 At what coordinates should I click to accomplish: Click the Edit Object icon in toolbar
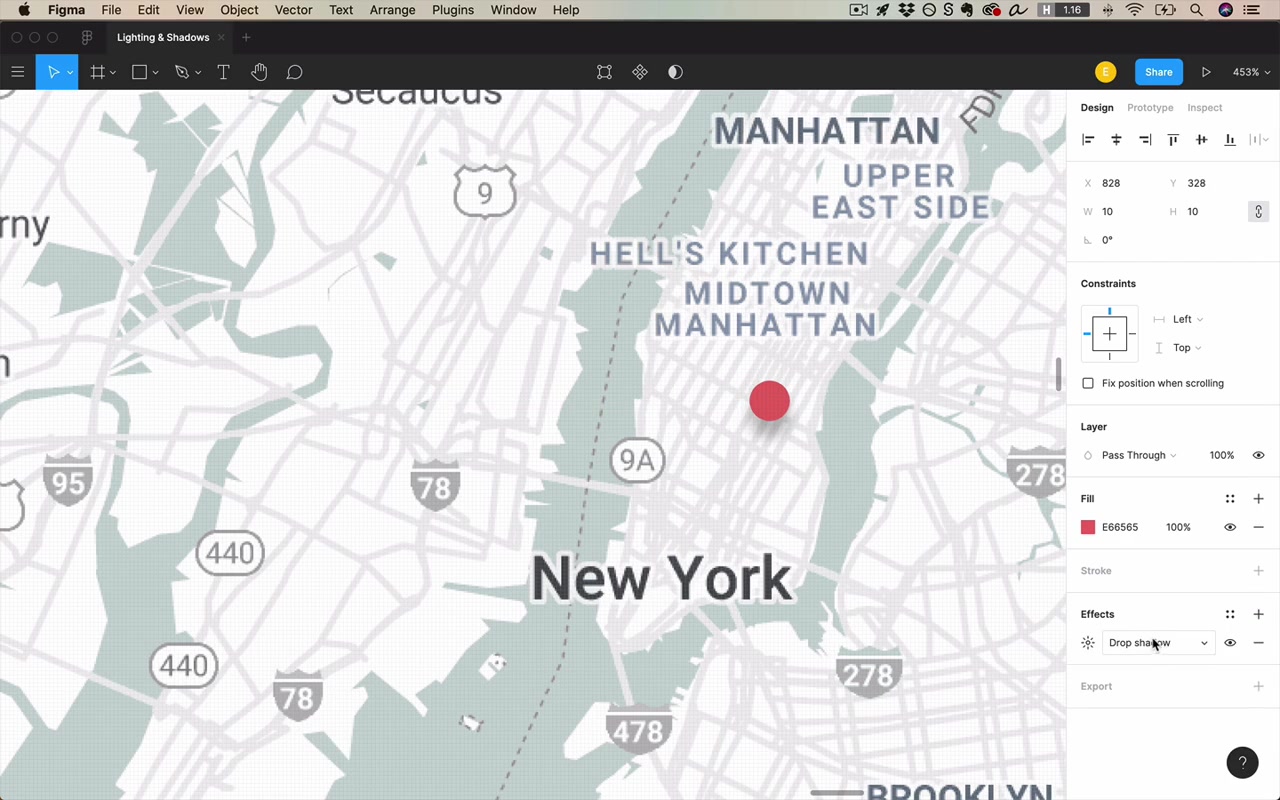click(604, 72)
